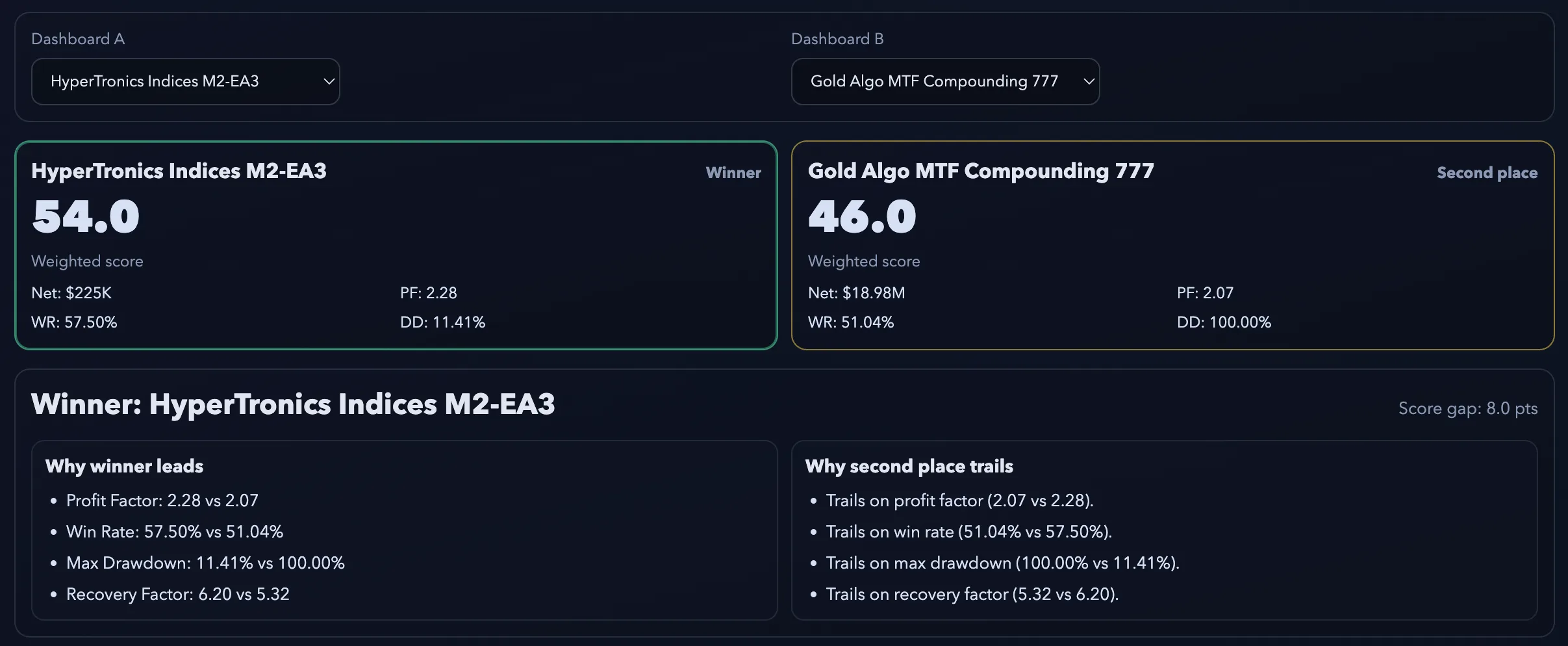Select the Why winner leads panel header
The height and width of the screenshot is (646, 1568).
pos(123,466)
